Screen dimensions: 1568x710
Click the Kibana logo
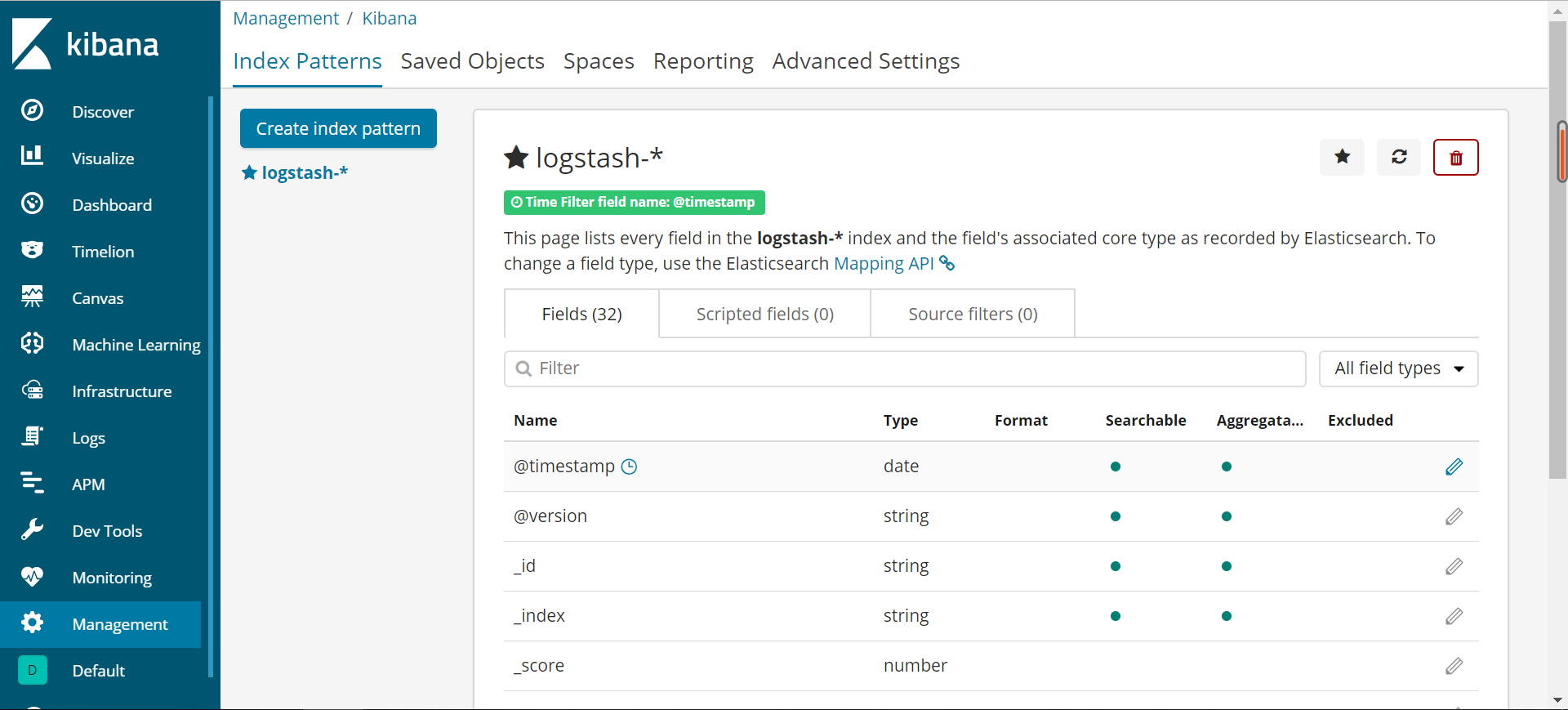(x=86, y=43)
